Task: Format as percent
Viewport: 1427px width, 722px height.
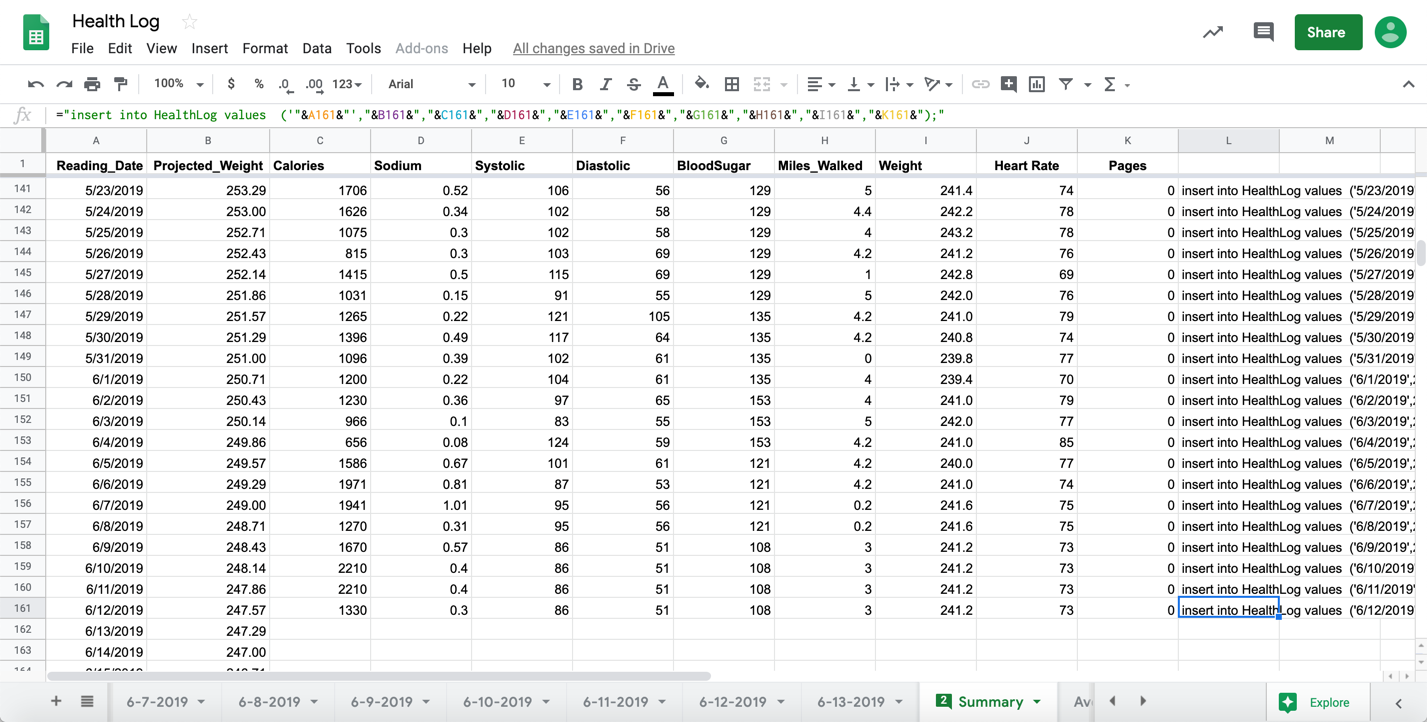Action: tap(259, 85)
